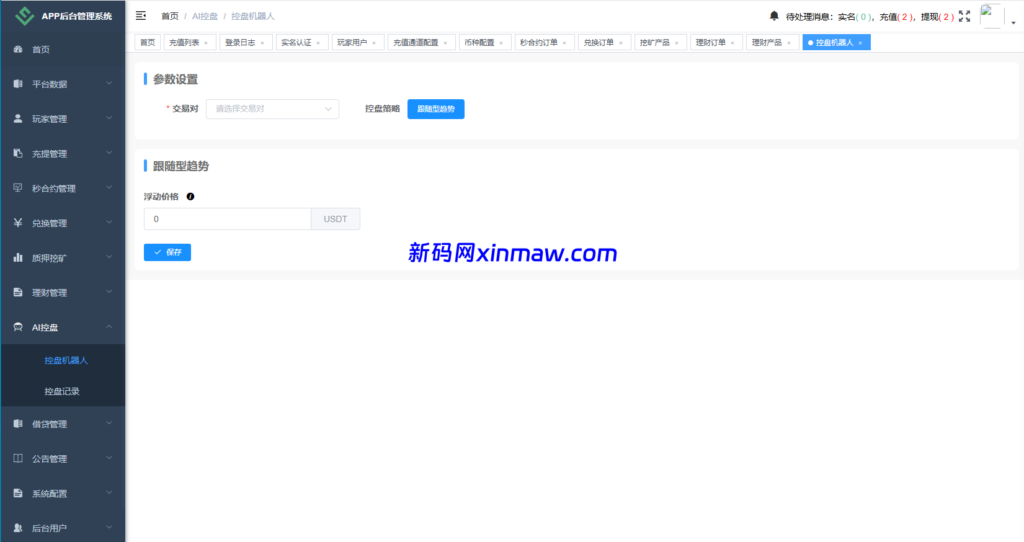Click the 理财管理 document icon
This screenshot has width=1024, height=542.
(18, 293)
